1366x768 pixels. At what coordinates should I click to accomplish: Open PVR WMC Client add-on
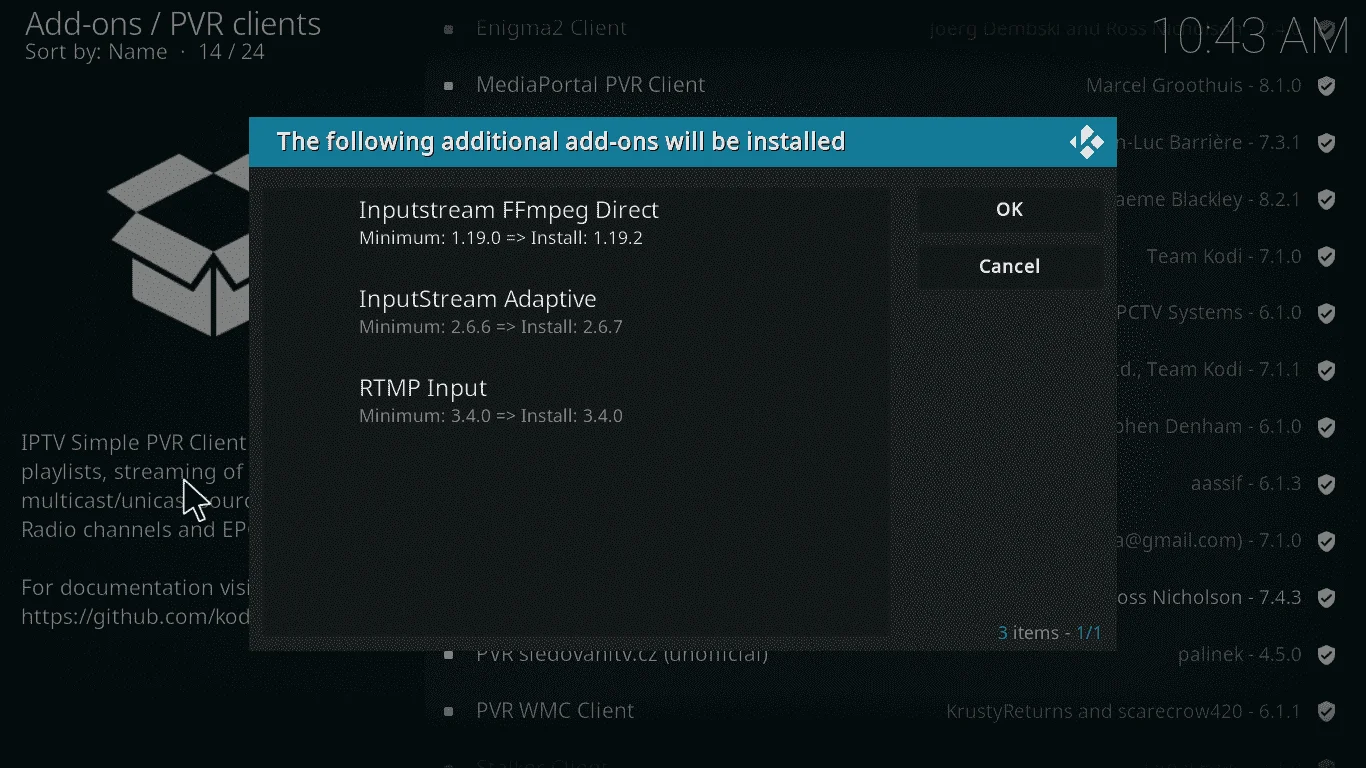click(555, 711)
